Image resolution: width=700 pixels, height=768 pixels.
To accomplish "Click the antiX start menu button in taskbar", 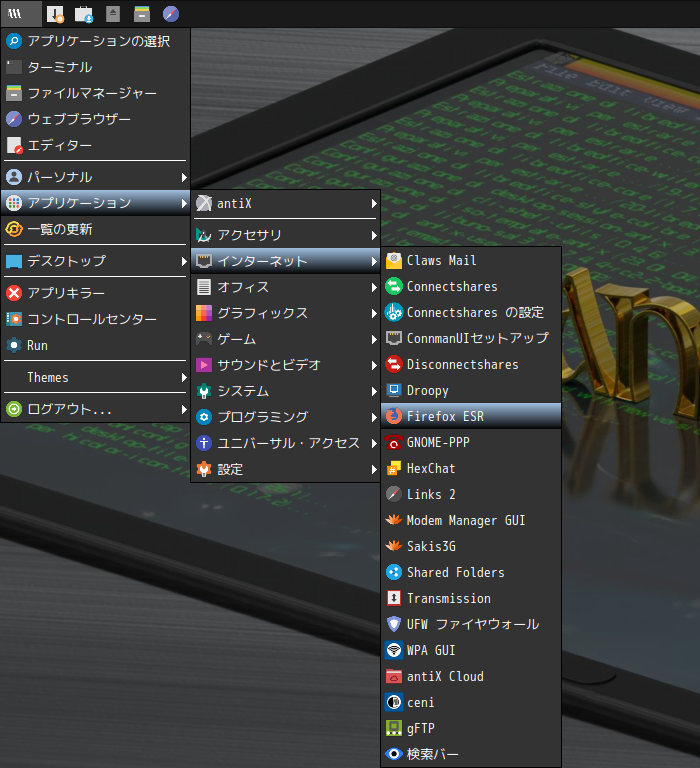I will pos(21,14).
